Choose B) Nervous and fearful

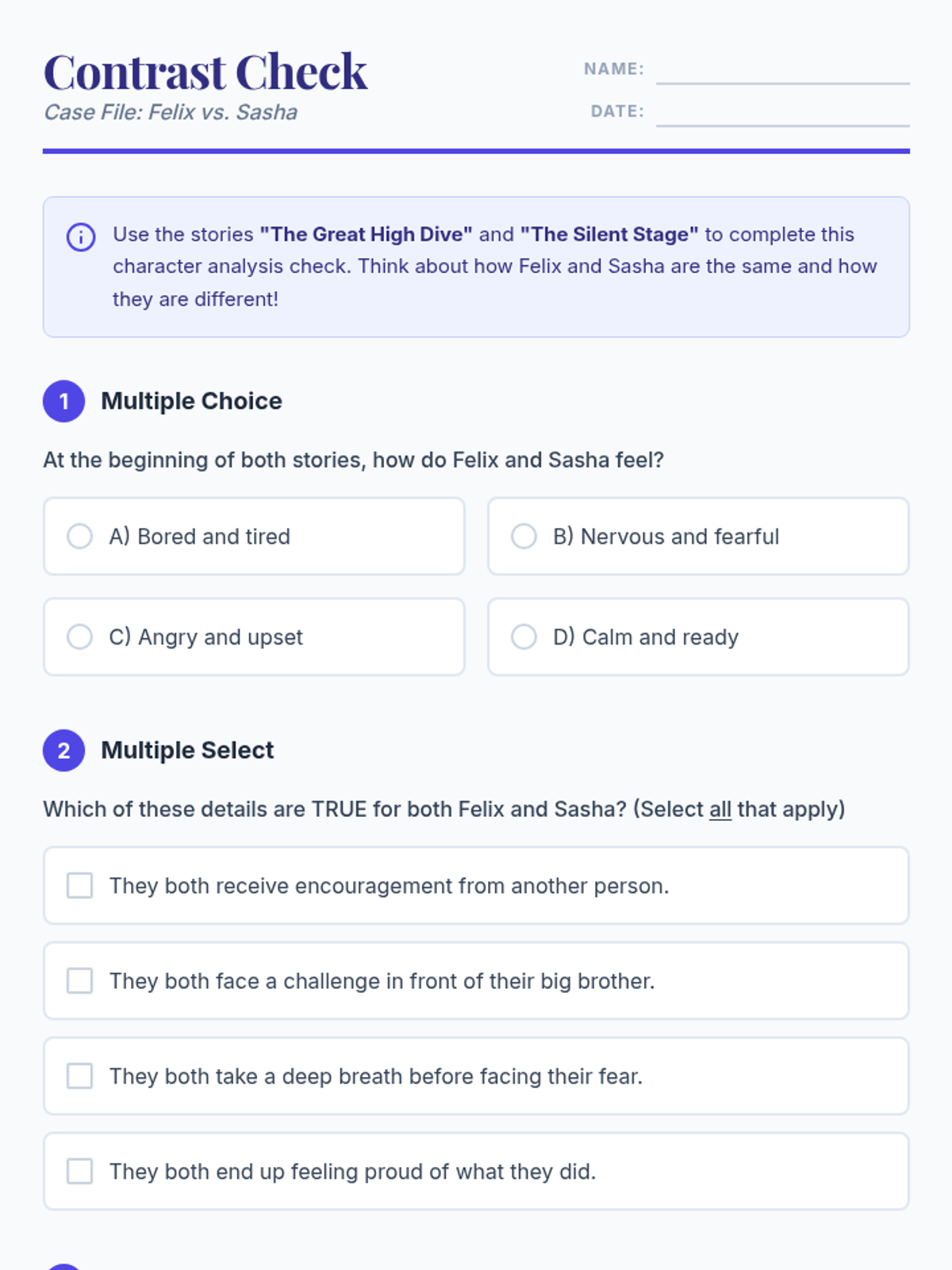[698, 537]
